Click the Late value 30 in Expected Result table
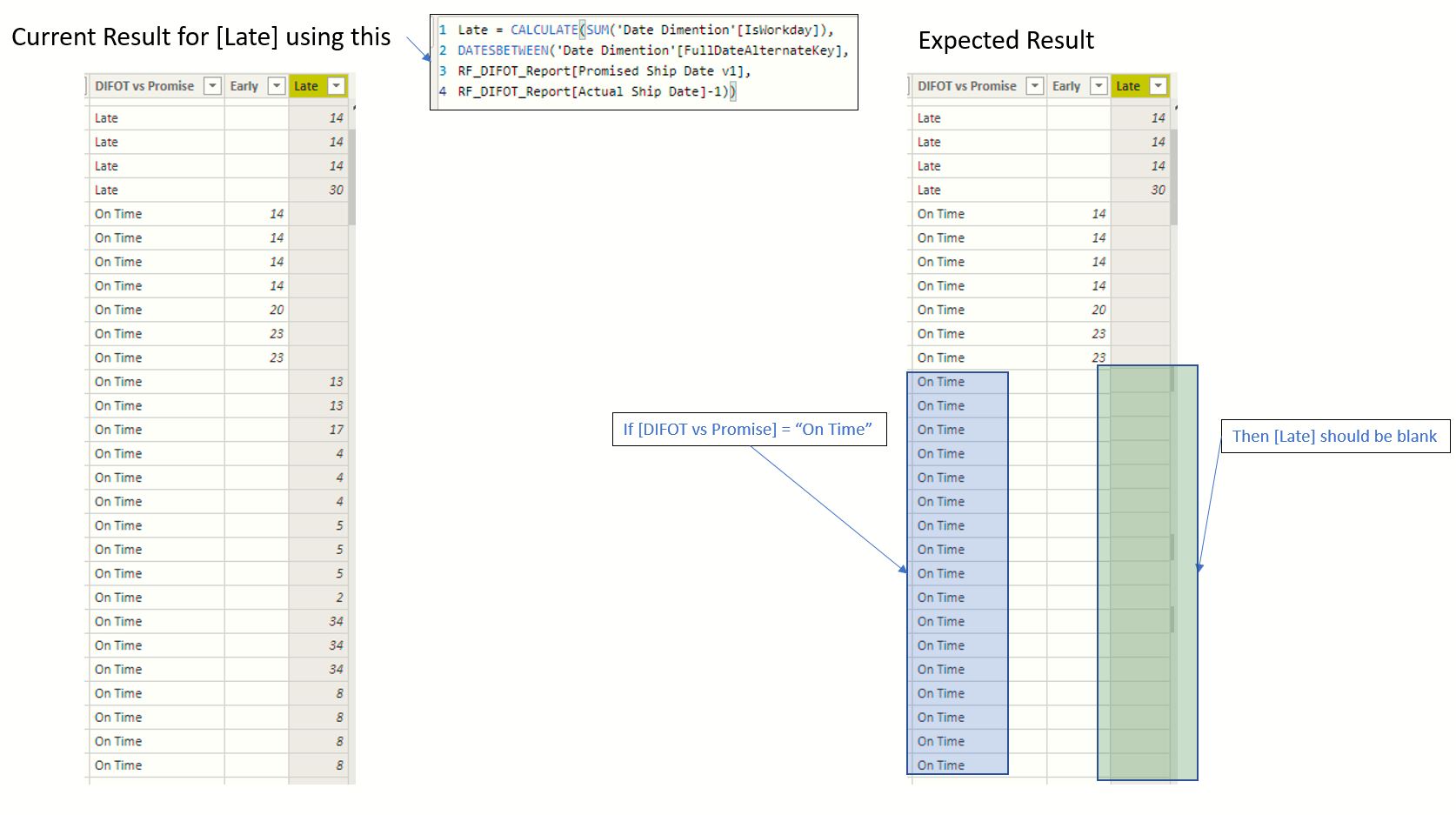The width and height of the screenshot is (1456, 815). pyautogui.click(x=1158, y=190)
